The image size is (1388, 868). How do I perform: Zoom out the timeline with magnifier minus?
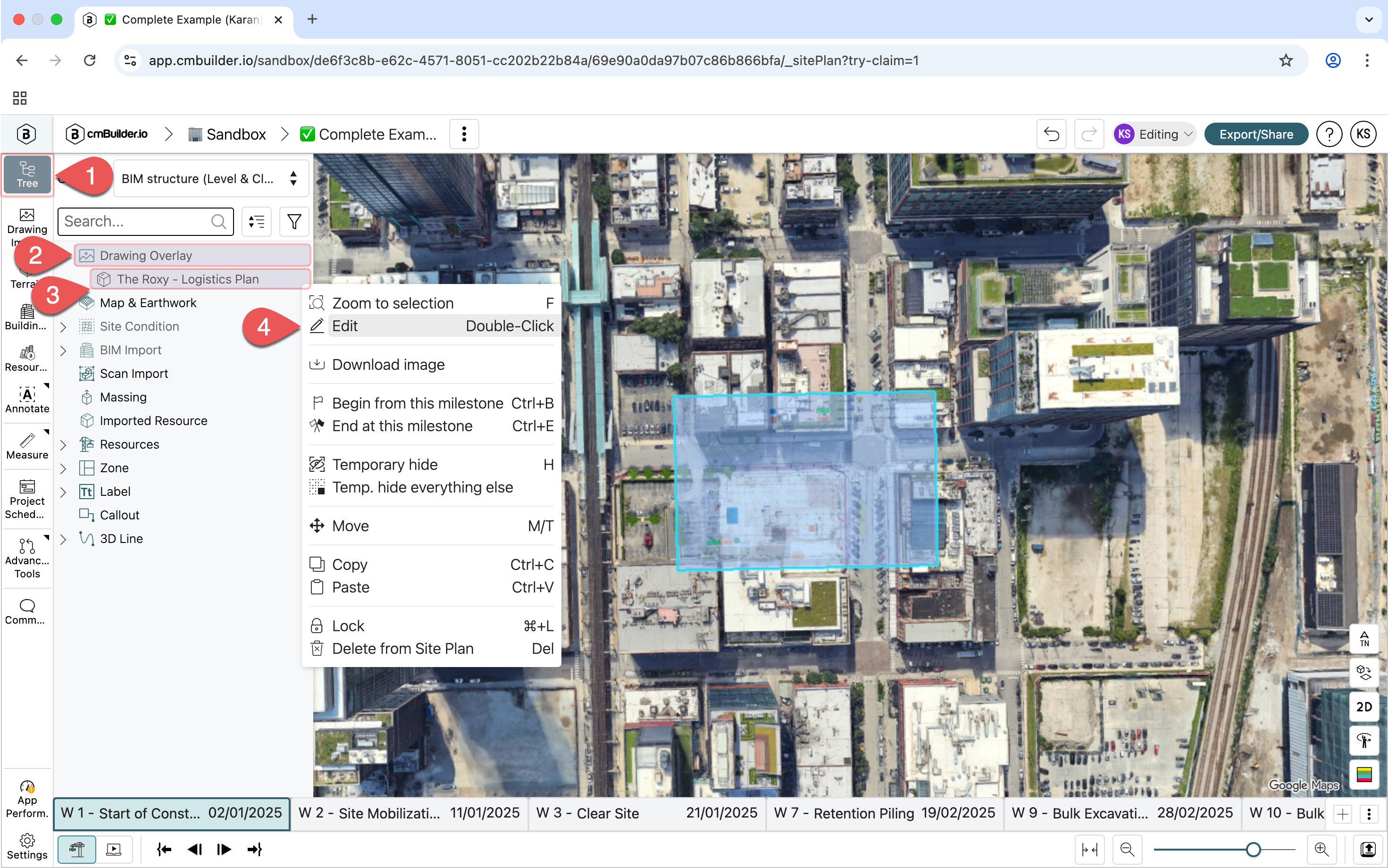(x=1127, y=849)
